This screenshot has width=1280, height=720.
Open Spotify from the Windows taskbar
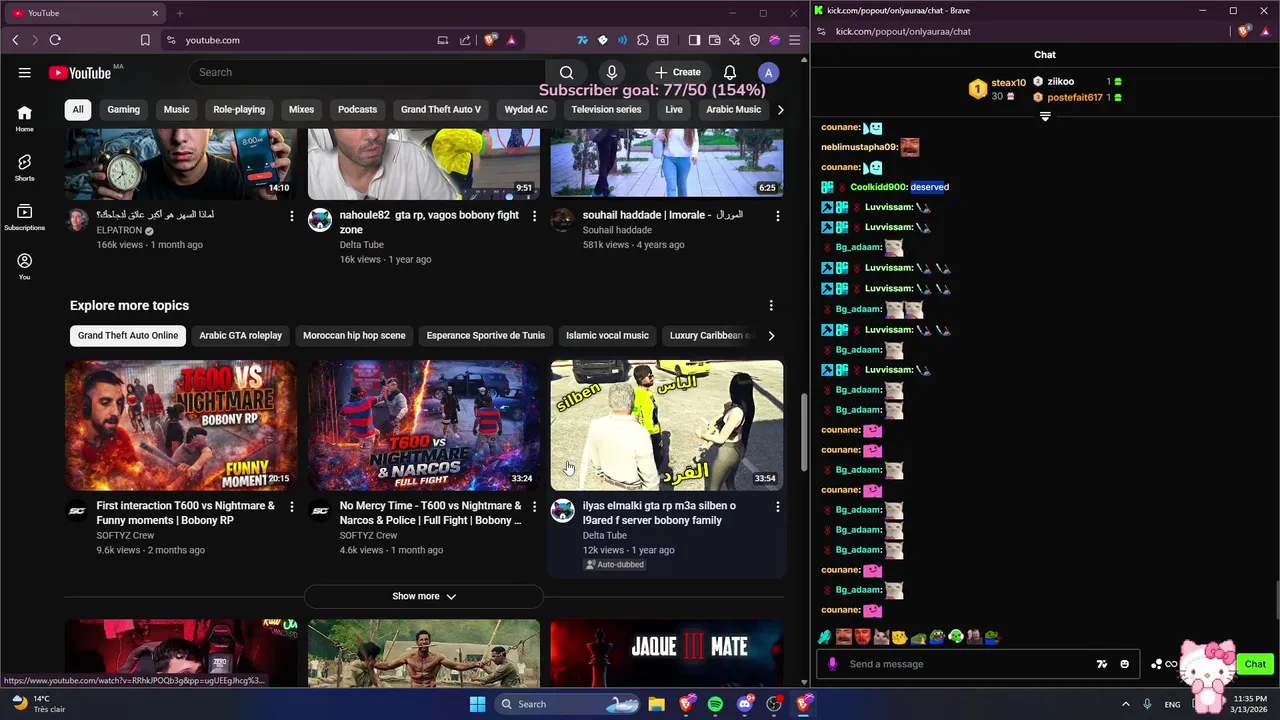(715, 704)
